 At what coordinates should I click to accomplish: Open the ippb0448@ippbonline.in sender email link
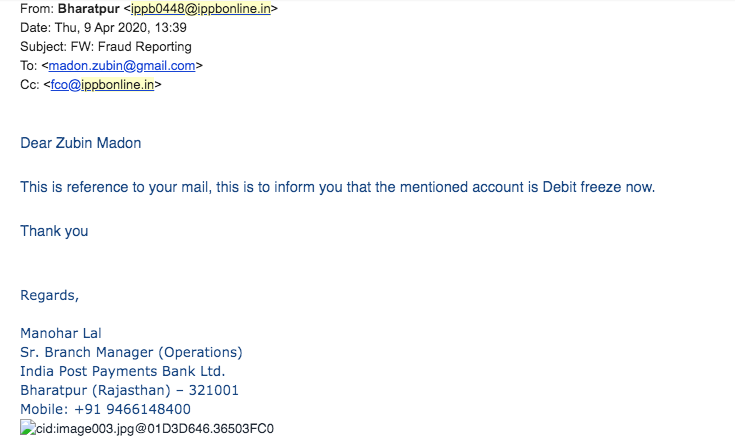[201, 8]
